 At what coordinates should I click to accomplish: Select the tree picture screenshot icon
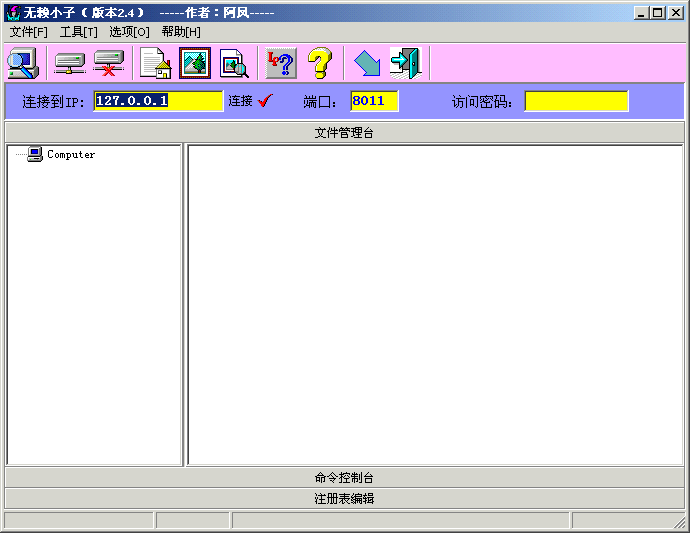(195, 63)
